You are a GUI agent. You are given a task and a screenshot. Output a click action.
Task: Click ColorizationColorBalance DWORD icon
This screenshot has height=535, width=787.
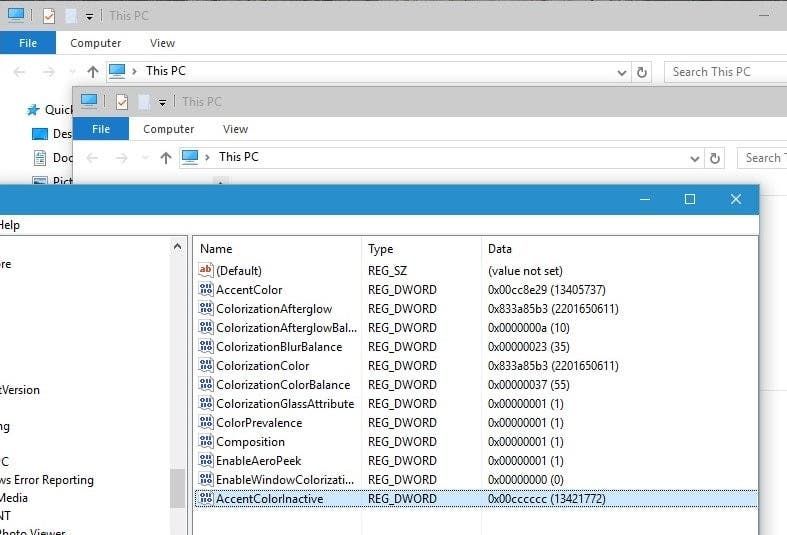206,384
